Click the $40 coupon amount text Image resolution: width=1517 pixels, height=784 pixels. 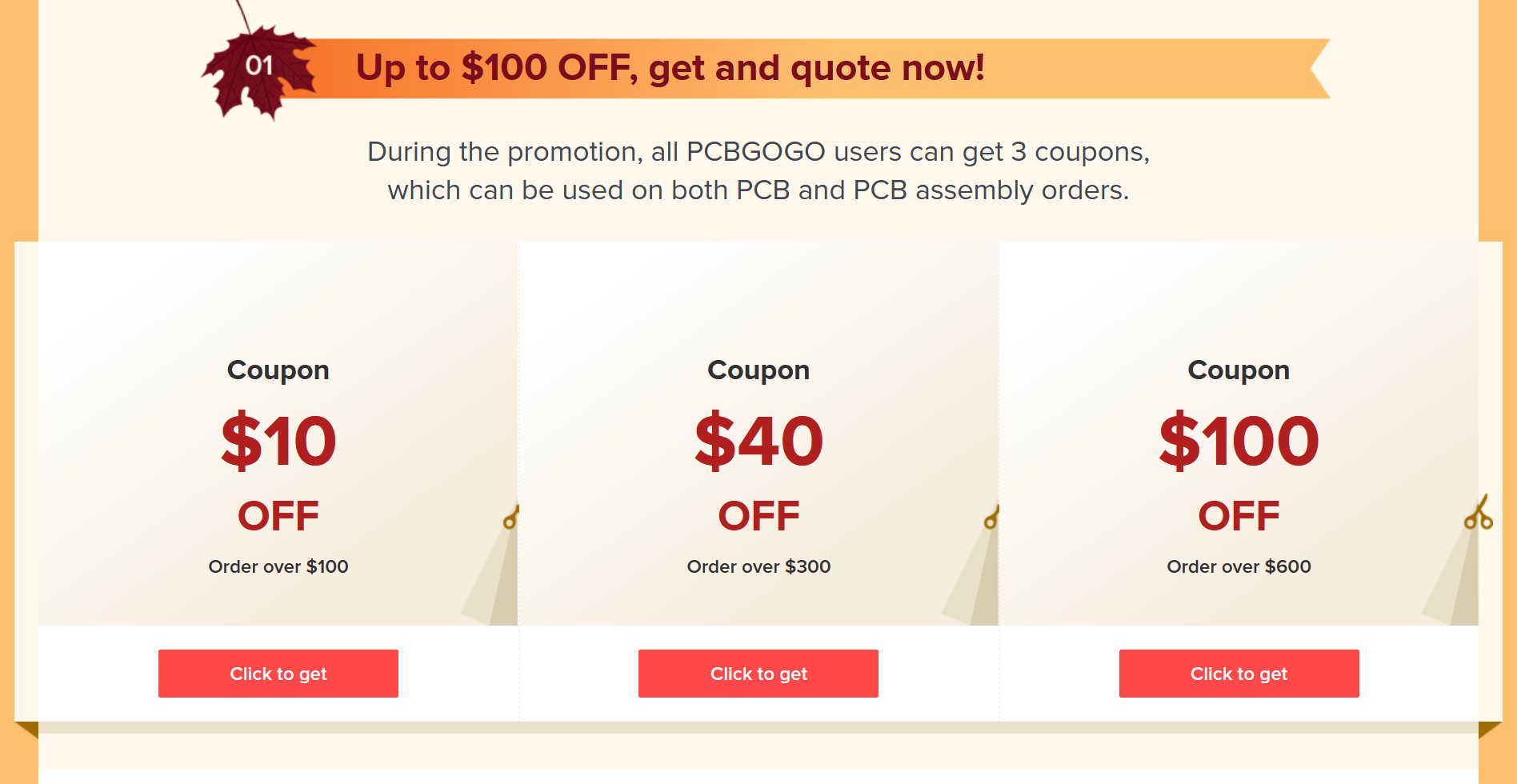click(x=758, y=441)
